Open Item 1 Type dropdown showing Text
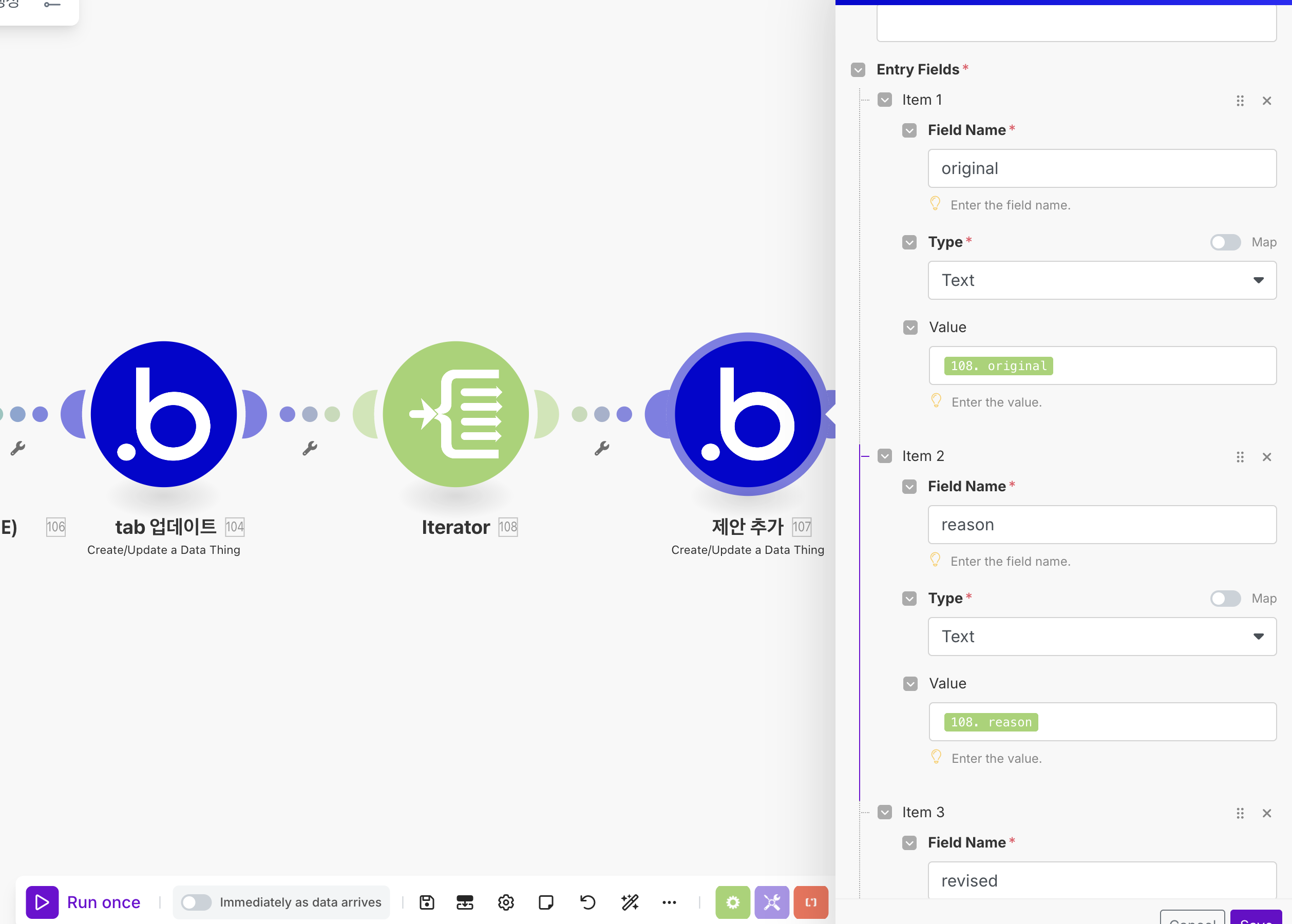This screenshot has width=1292, height=924. 1101,280
